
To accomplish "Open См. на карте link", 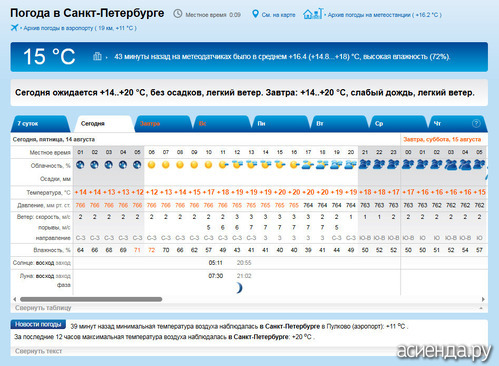I will pyautogui.click(x=278, y=15).
